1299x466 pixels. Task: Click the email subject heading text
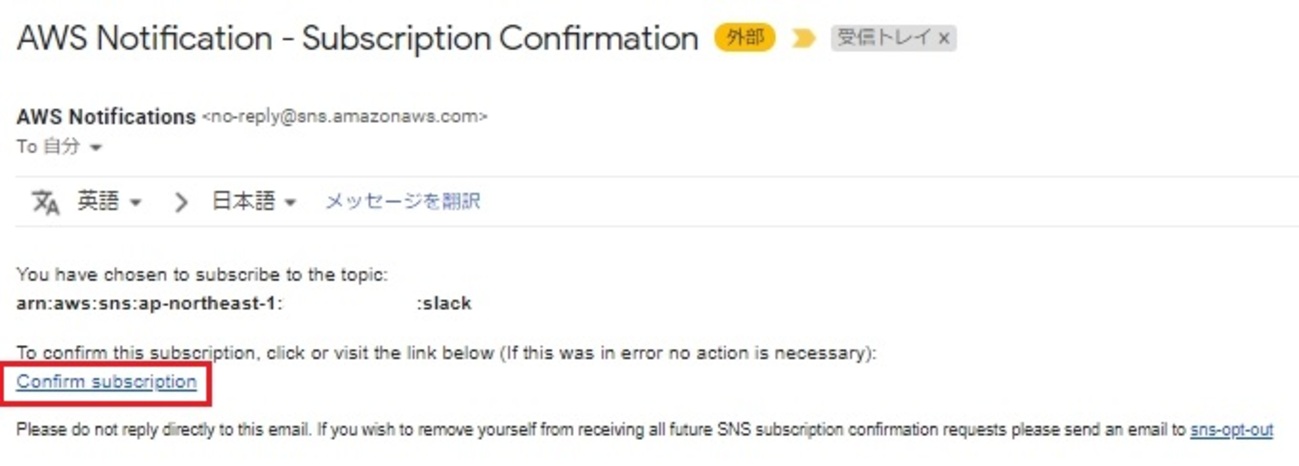(357, 39)
